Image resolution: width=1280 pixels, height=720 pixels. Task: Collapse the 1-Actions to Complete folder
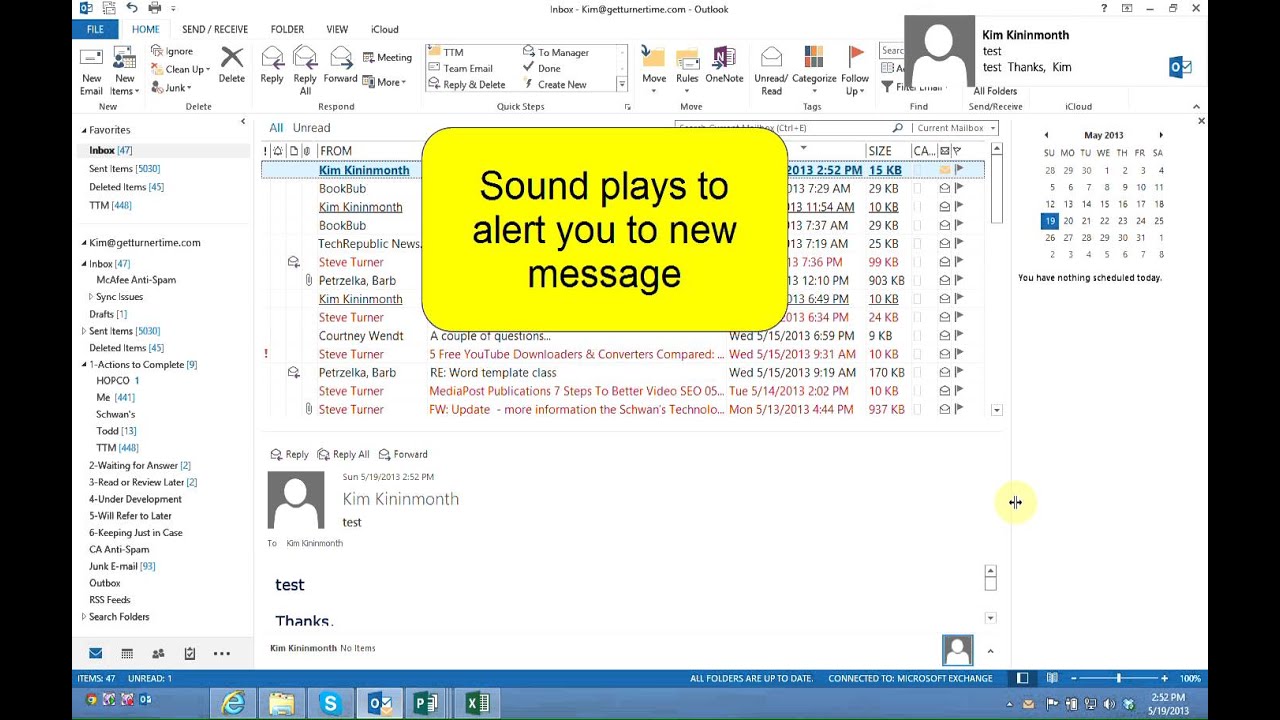[84, 365]
